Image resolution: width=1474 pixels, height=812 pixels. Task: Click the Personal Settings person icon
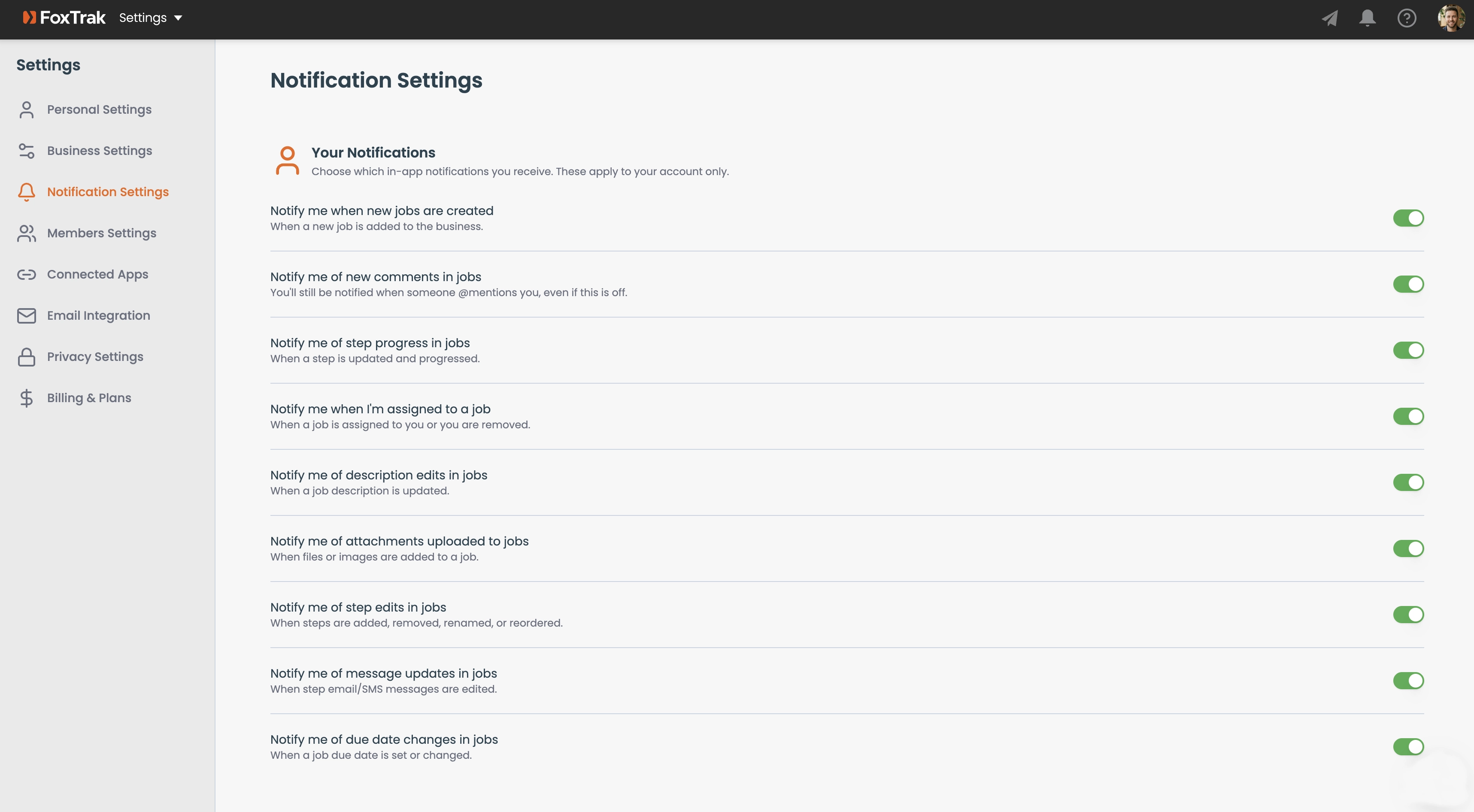click(26, 109)
